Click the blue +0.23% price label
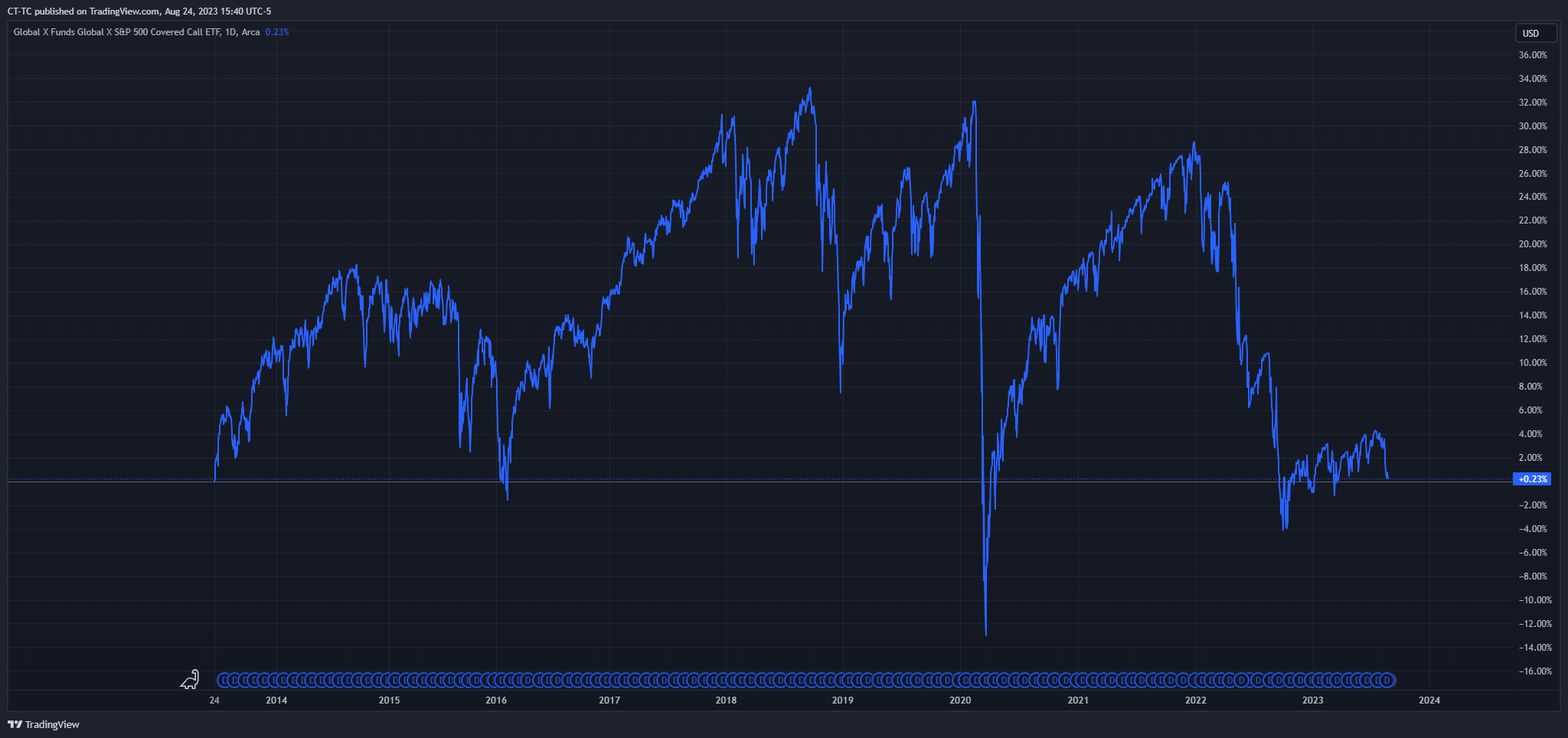The height and width of the screenshot is (738, 1568). 1532,479
